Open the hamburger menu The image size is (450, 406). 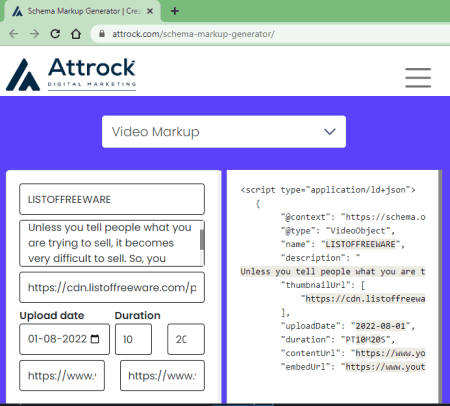tap(418, 78)
